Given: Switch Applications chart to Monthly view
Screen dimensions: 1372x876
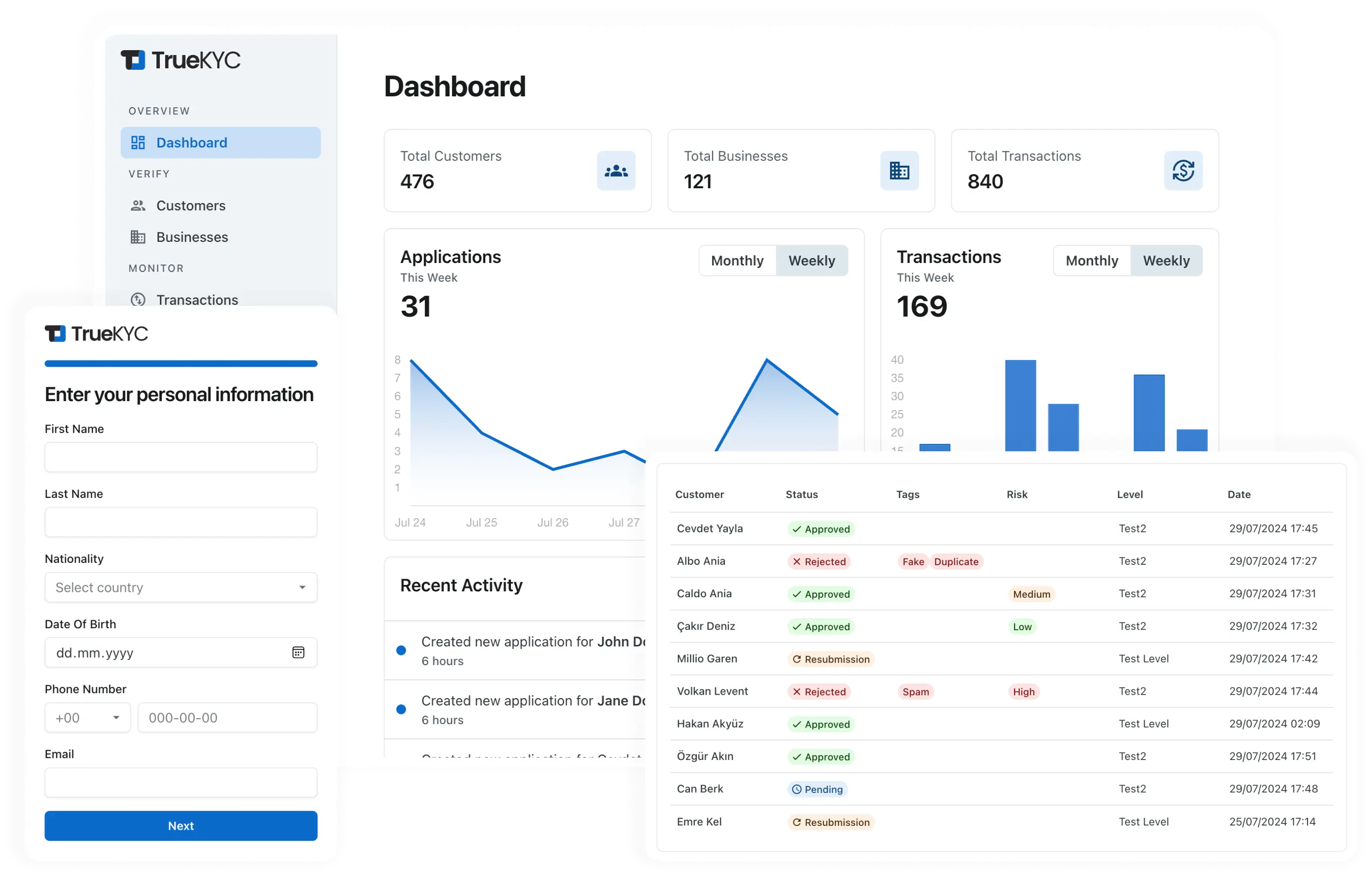Looking at the screenshot, I should coord(738,261).
